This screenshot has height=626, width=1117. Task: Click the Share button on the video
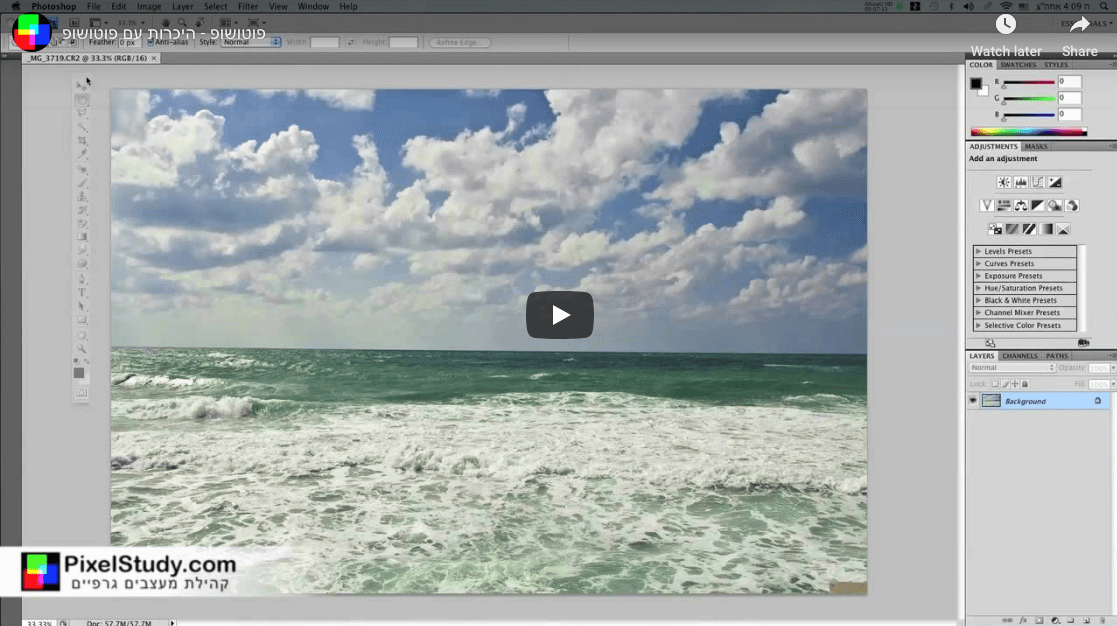[x=1080, y=36]
